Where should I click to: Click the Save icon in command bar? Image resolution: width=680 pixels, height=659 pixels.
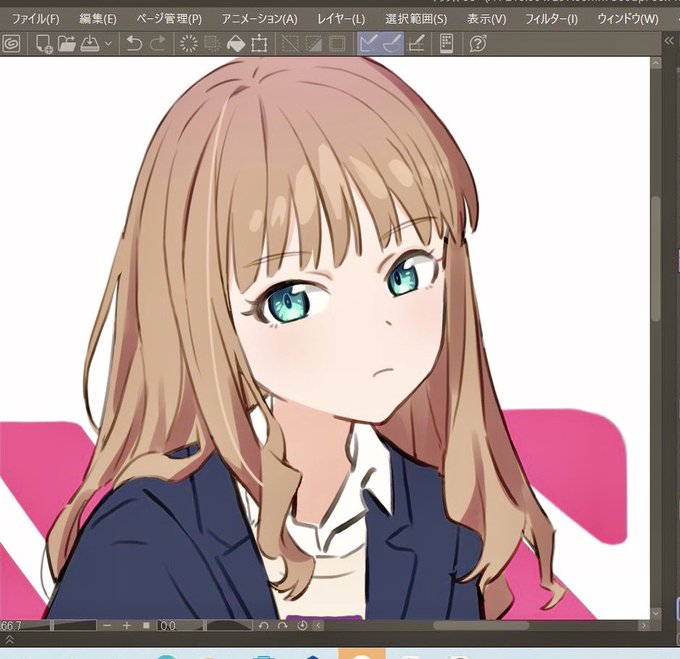click(90, 44)
